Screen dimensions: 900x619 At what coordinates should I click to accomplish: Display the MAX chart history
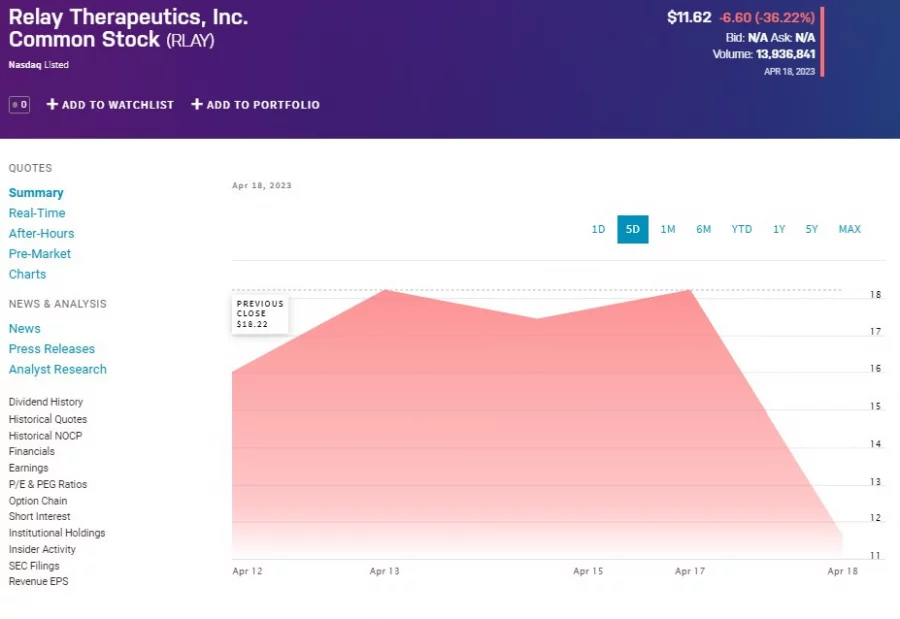point(849,229)
